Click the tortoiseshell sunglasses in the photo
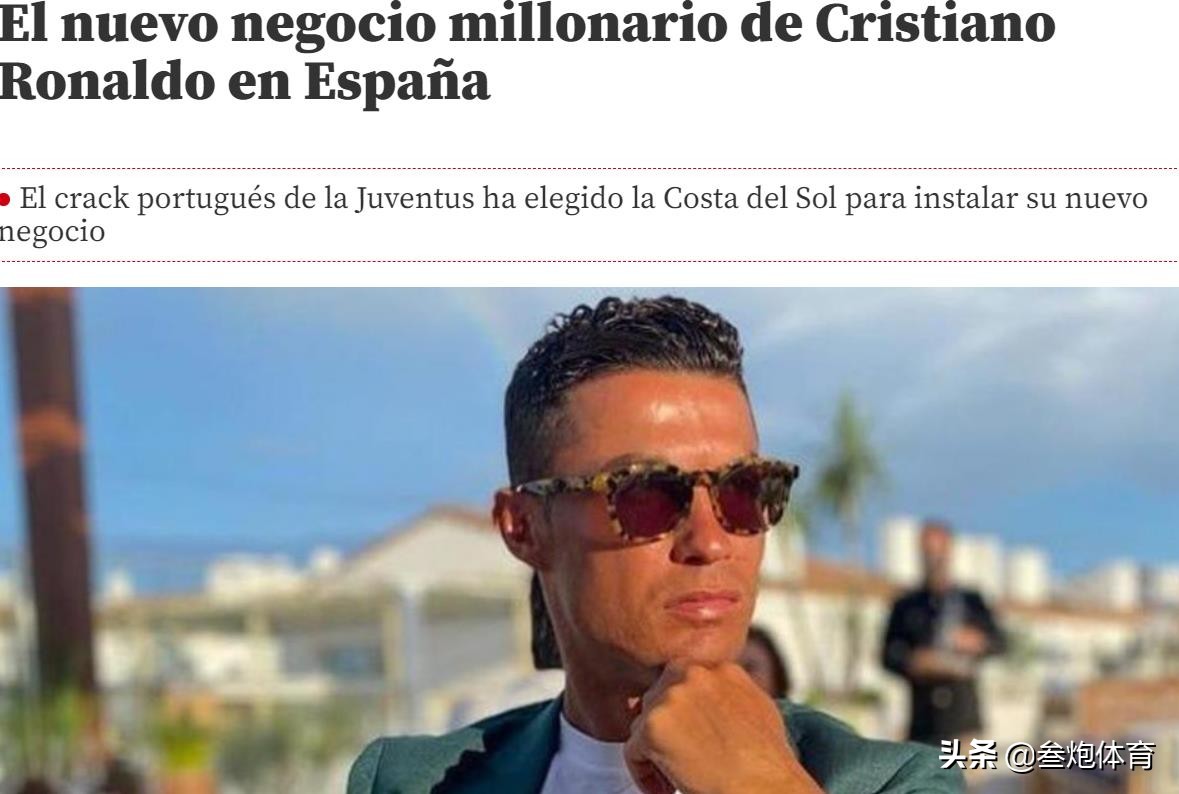 pyautogui.click(x=656, y=496)
